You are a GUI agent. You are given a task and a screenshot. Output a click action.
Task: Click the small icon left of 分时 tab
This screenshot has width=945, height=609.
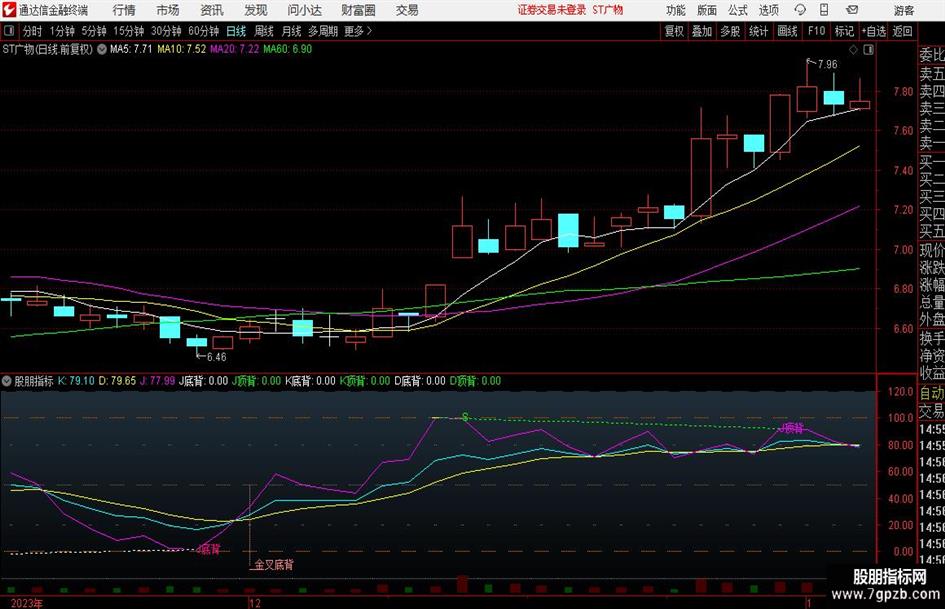(x=9, y=31)
